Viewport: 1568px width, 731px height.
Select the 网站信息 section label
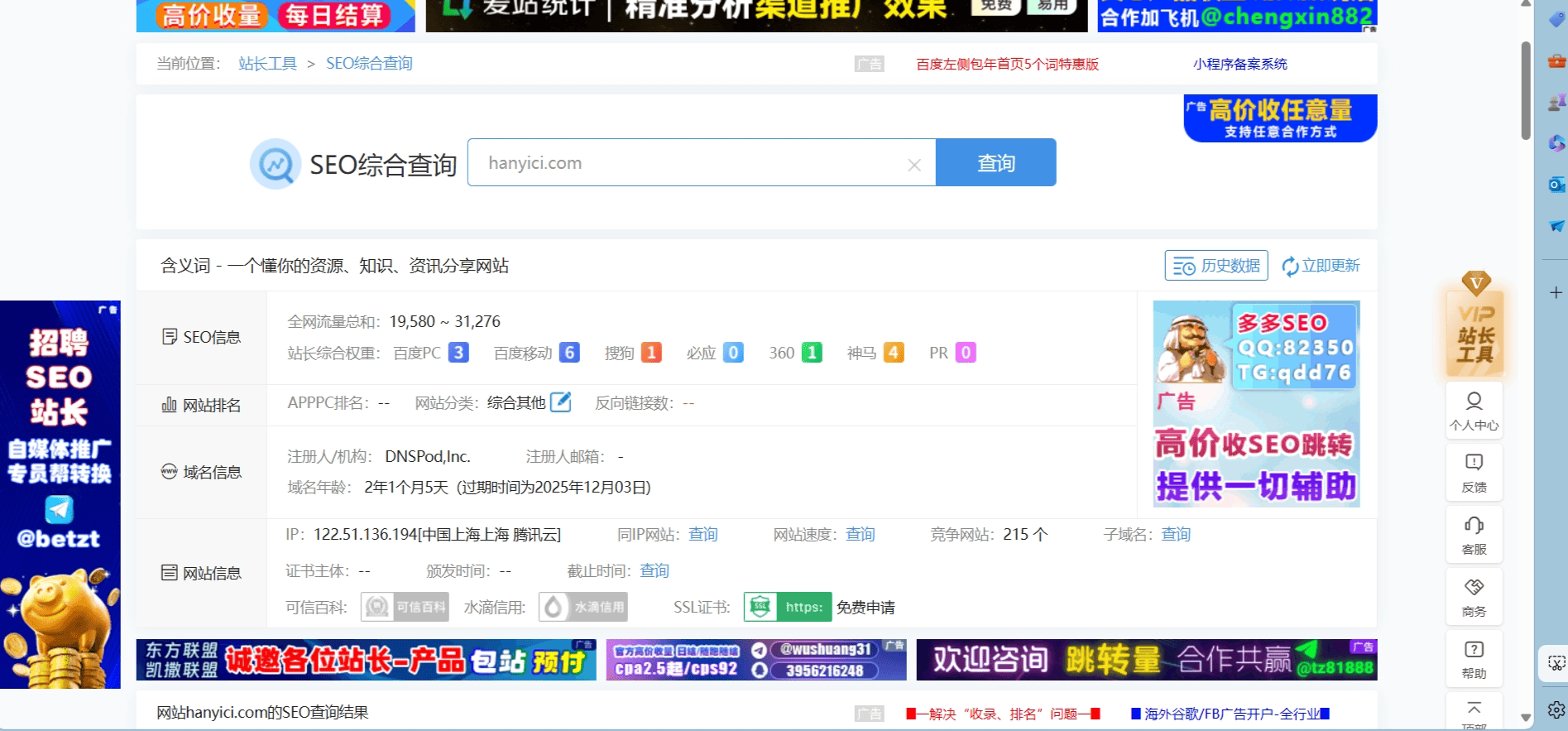point(202,573)
